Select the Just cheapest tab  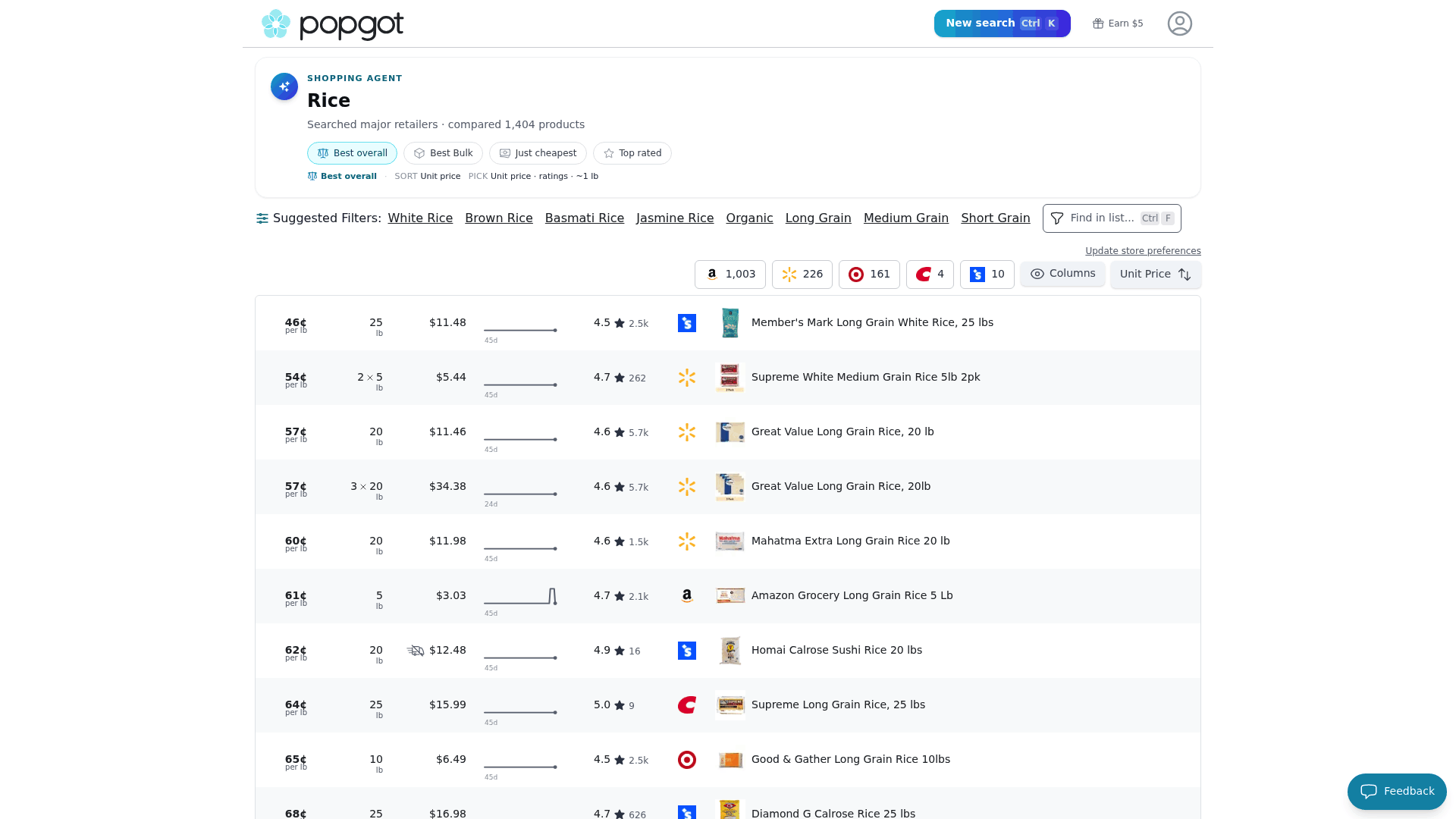(x=538, y=153)
